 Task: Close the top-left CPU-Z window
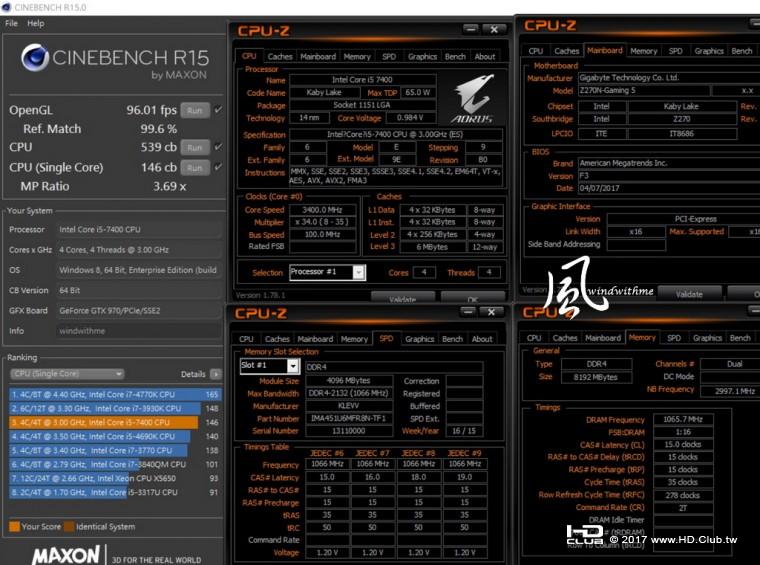[494, 30]
